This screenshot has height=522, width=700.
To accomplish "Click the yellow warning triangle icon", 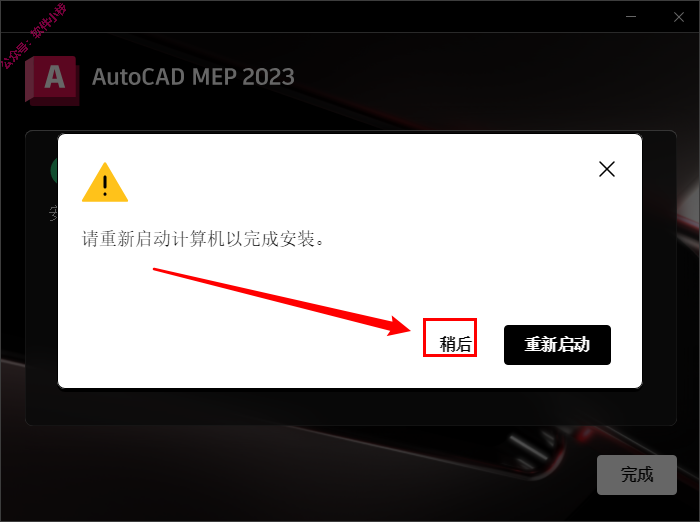I will [105, 183].
